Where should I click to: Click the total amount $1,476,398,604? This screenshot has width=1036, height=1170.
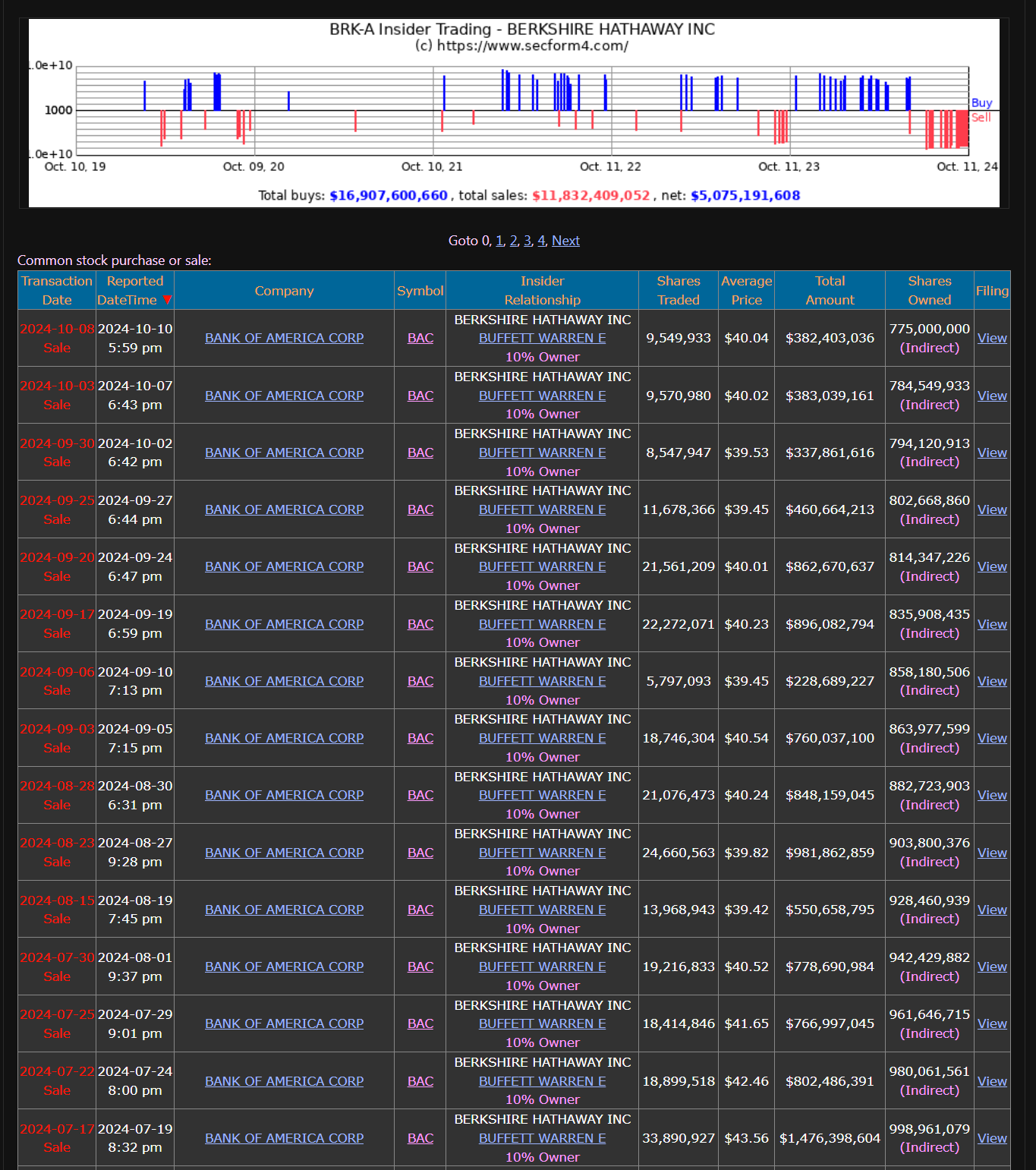point(830,1138)
